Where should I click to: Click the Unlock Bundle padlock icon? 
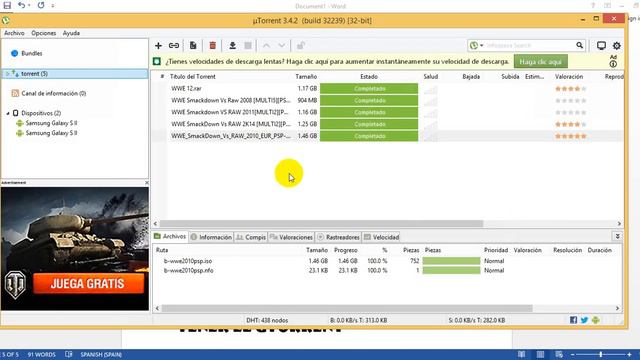pos(301,46)
